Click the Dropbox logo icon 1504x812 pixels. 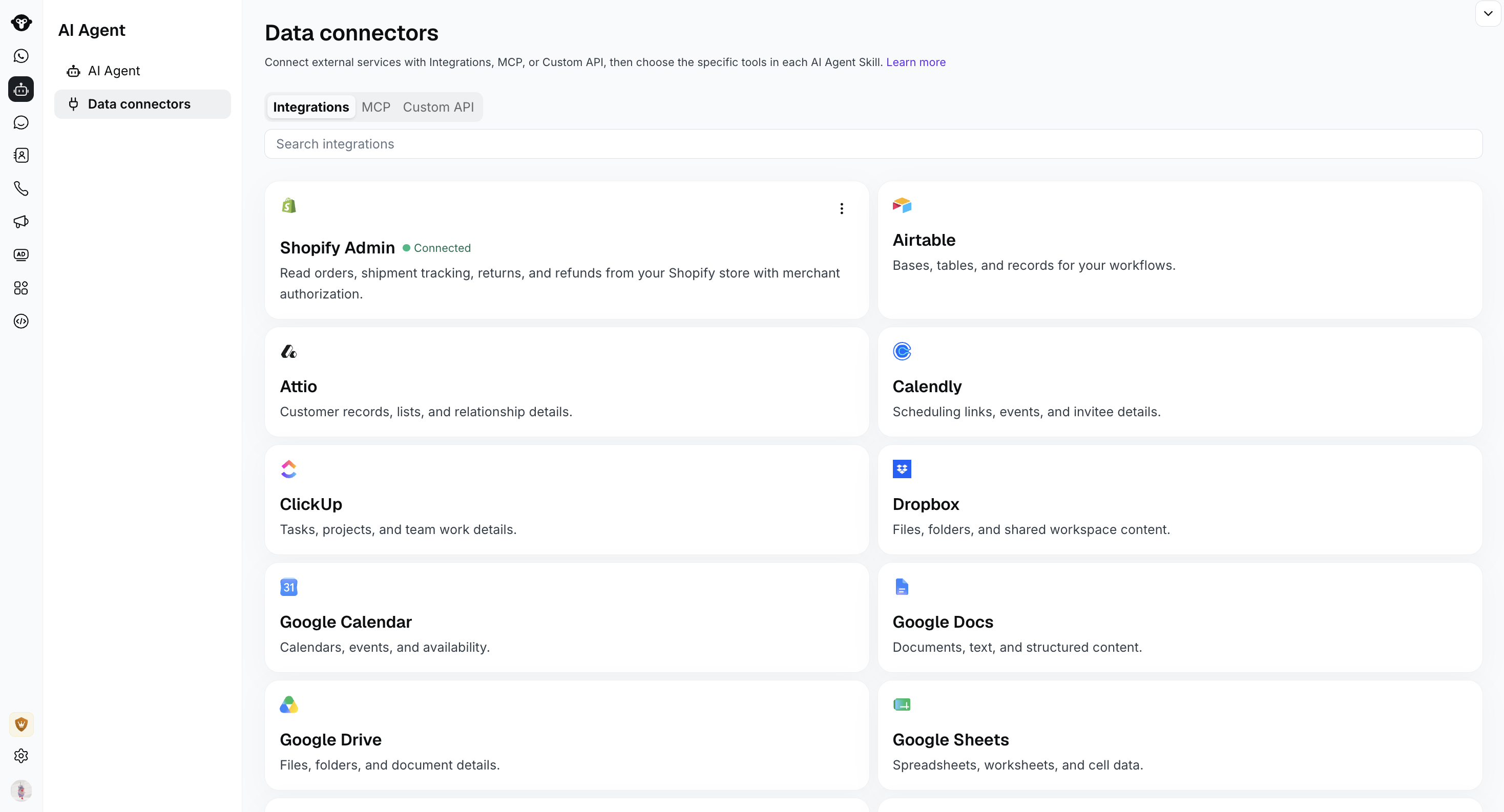tap(902, 469)
